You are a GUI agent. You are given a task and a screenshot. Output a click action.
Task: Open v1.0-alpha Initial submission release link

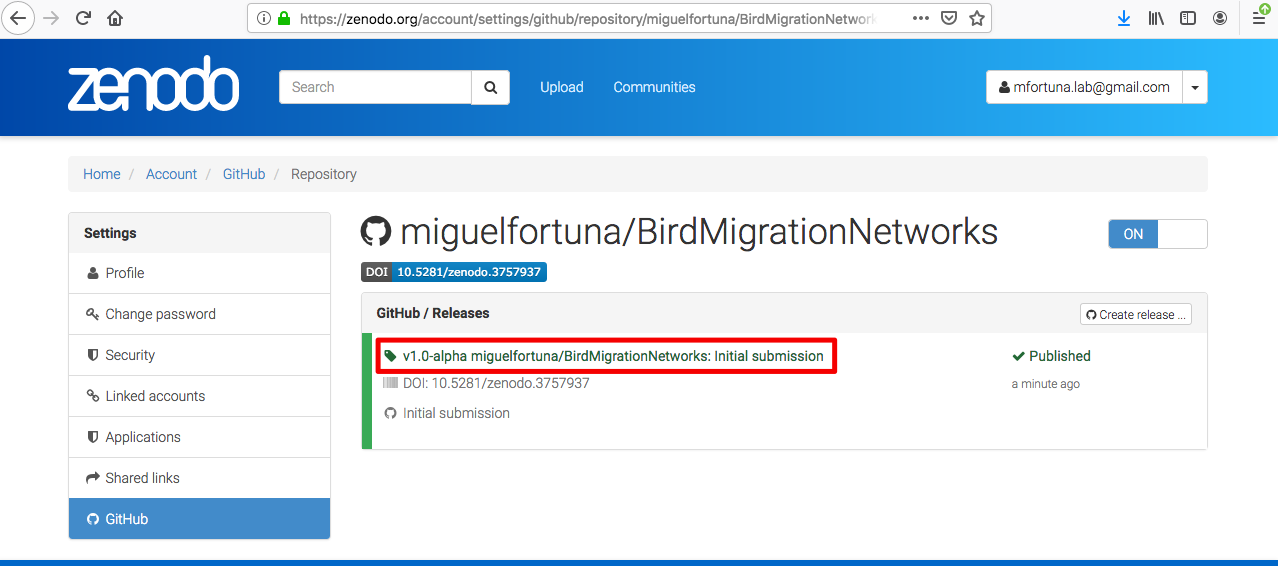(613, 356)
